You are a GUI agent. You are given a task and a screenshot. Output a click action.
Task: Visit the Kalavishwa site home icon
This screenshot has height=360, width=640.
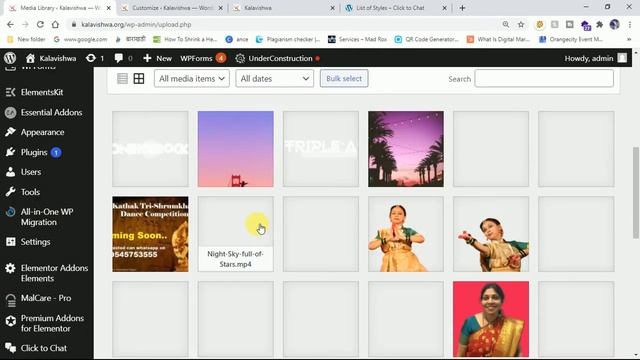[30, 58]
